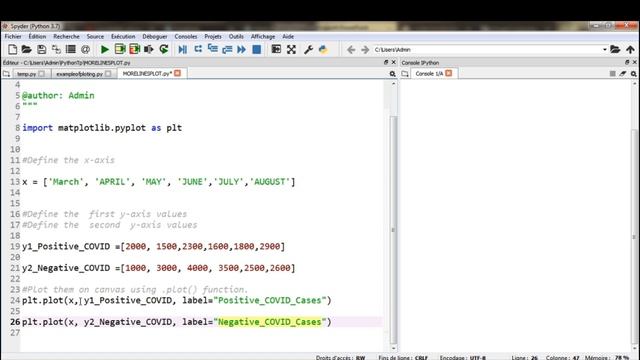Open the Recherche menu
This screenshot has width=640, height=360.
67,36
